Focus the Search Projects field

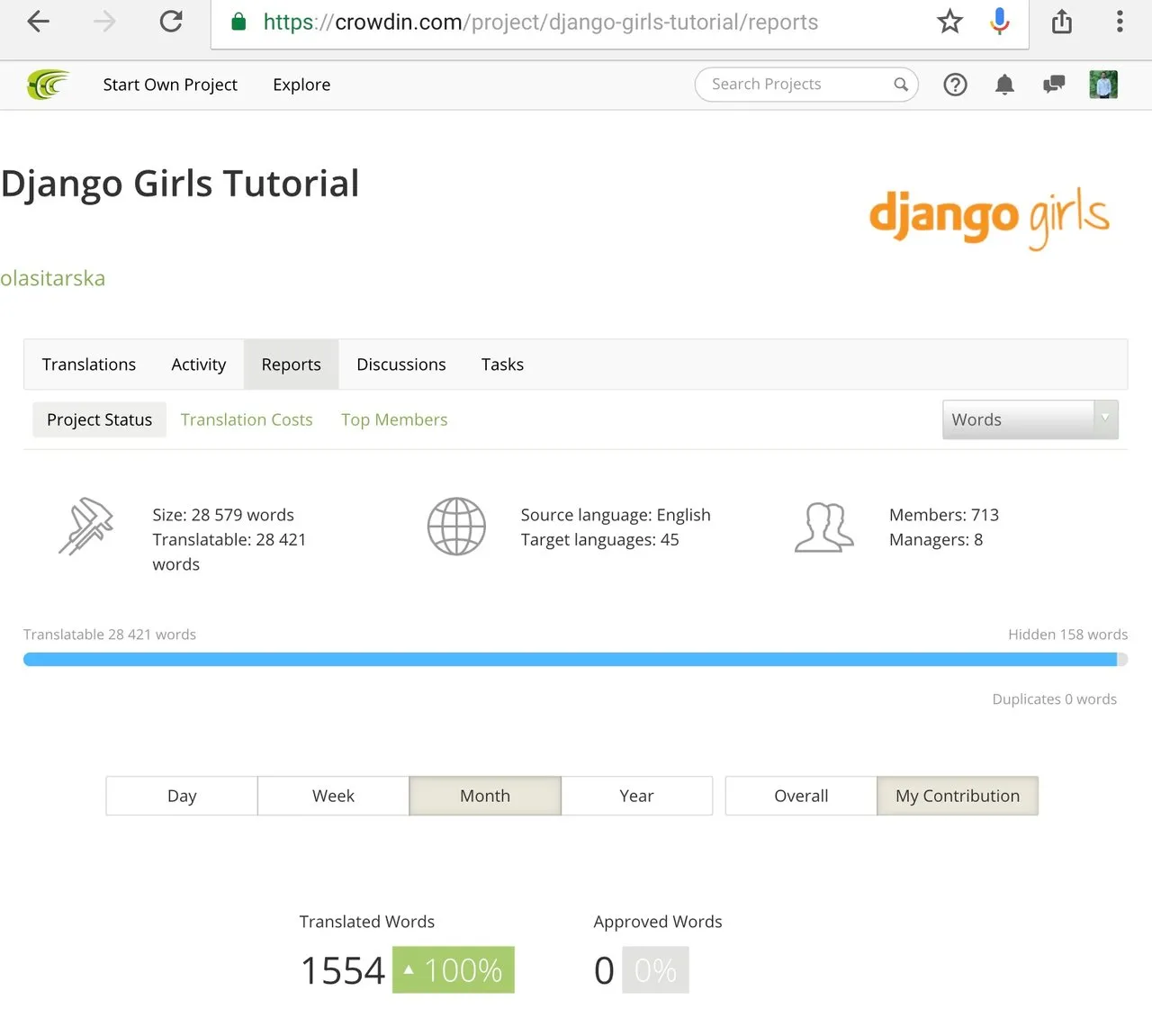806,85
